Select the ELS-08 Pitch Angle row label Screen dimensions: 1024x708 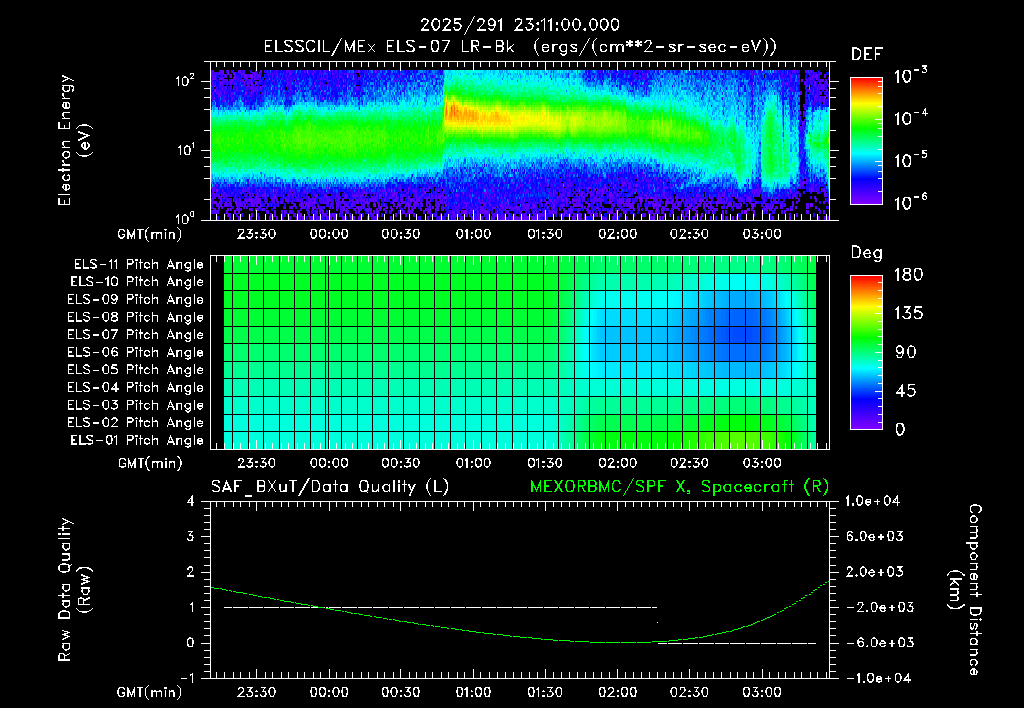(136, 317)
